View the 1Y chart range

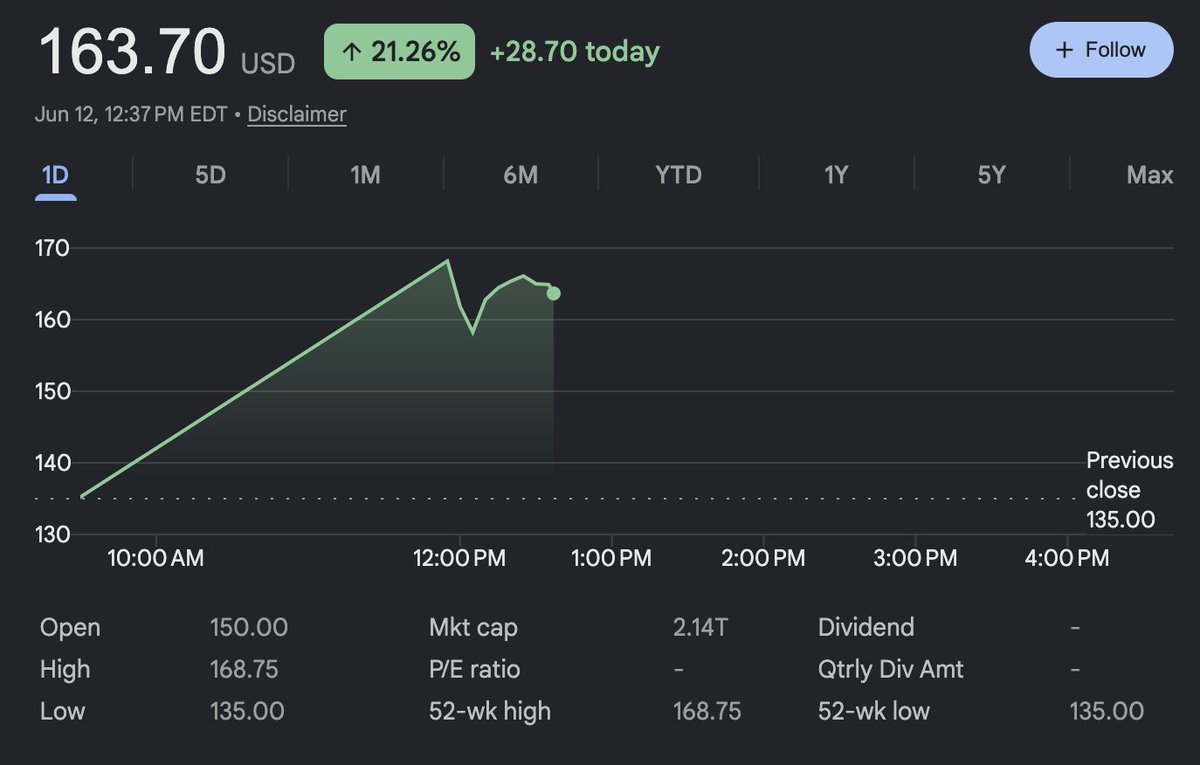point(836,175)
